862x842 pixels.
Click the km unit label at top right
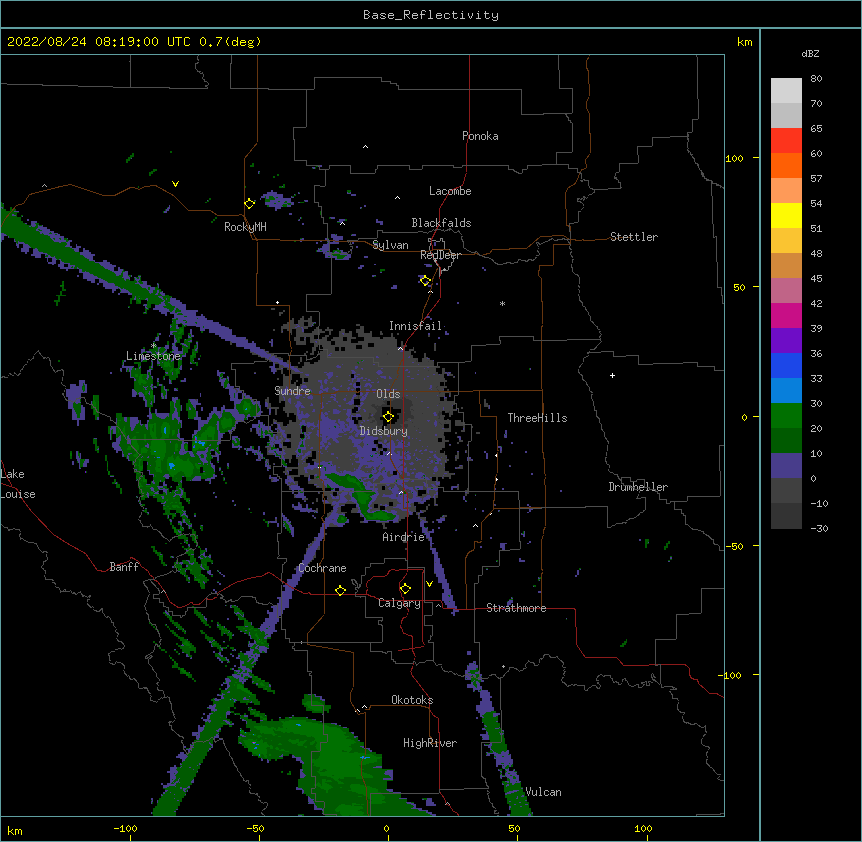[744, 42]
